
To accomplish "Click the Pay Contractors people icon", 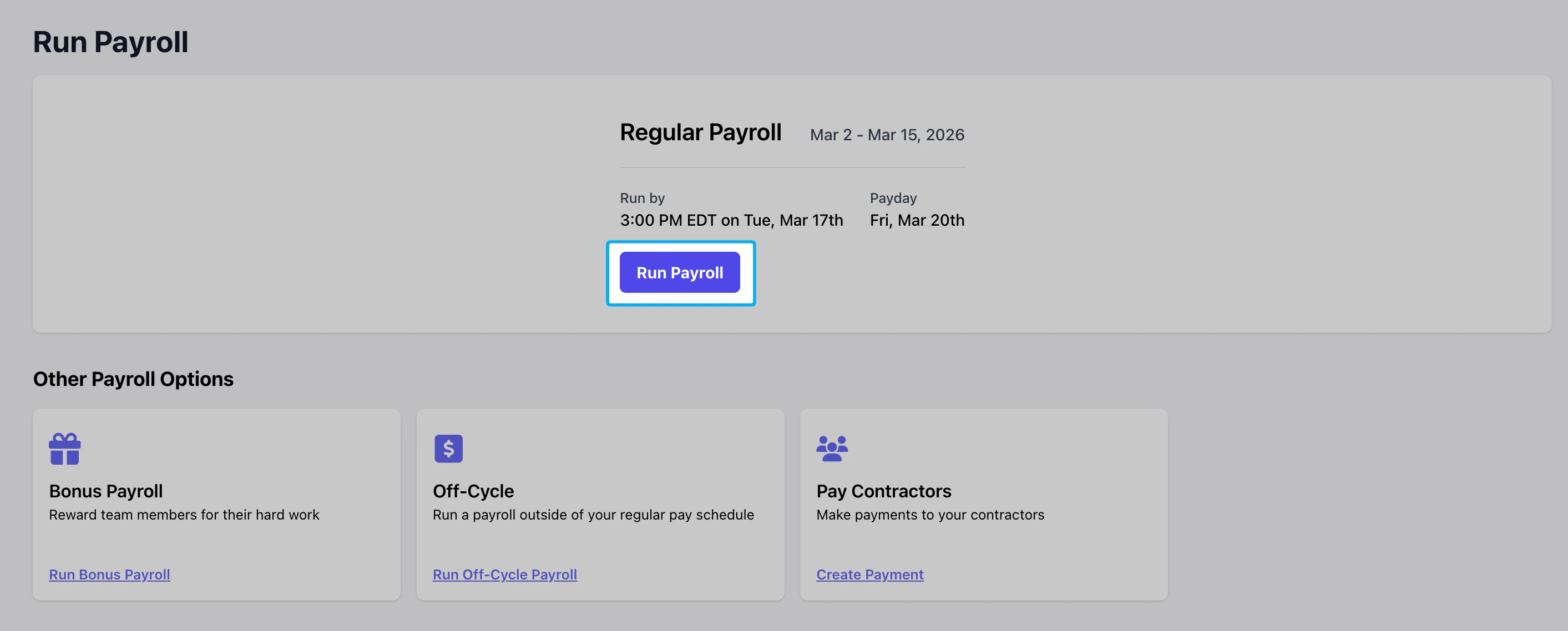I will (x=832, y=449).
